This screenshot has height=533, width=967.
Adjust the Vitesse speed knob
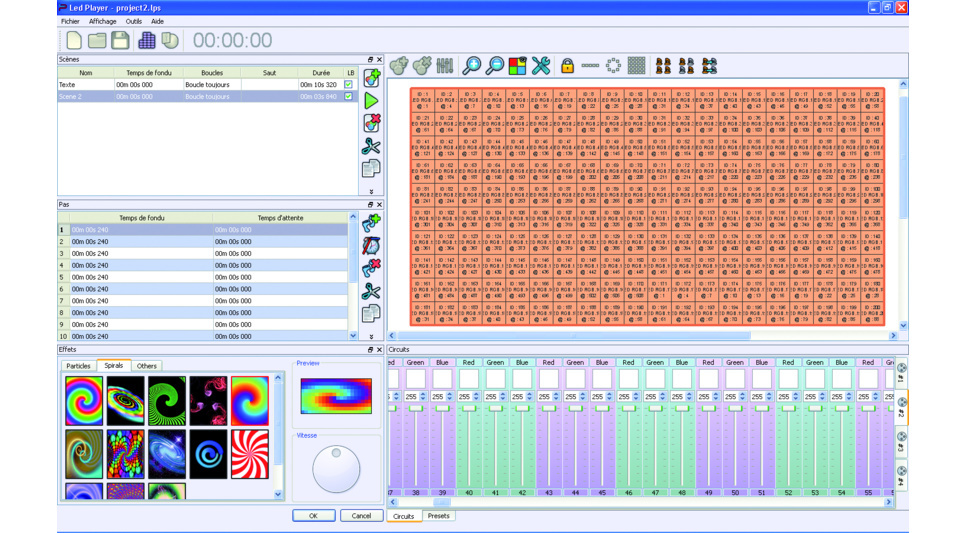point(336,469)
